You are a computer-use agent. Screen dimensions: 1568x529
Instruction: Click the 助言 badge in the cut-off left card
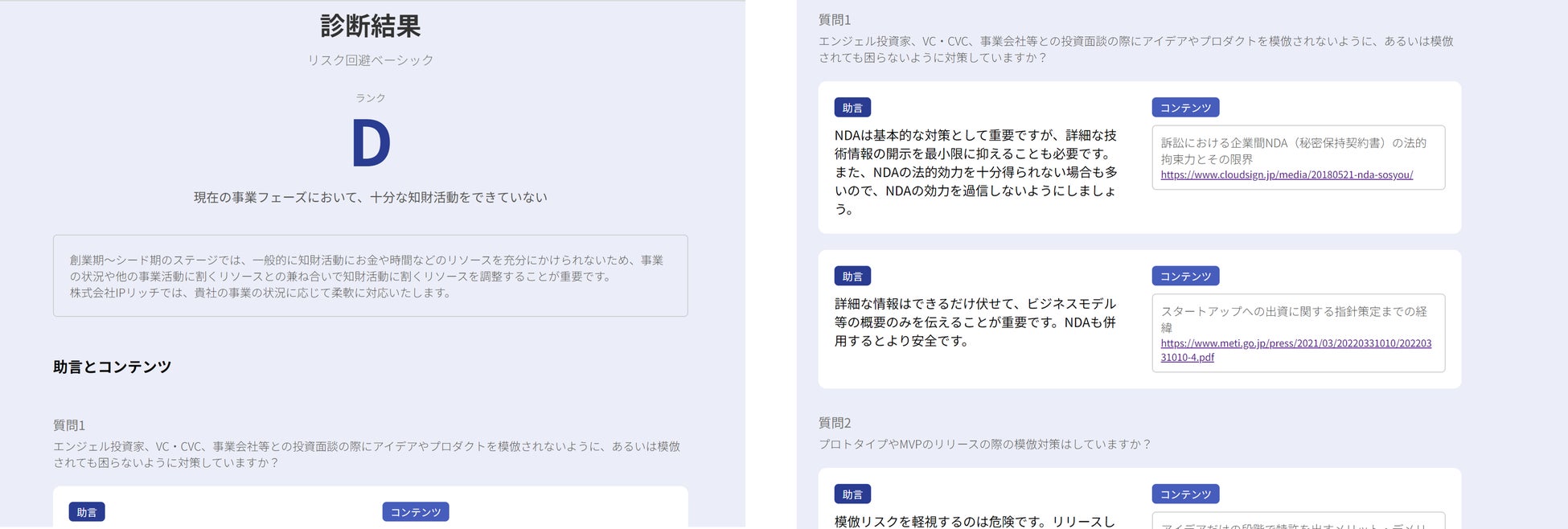pos(87,512)
